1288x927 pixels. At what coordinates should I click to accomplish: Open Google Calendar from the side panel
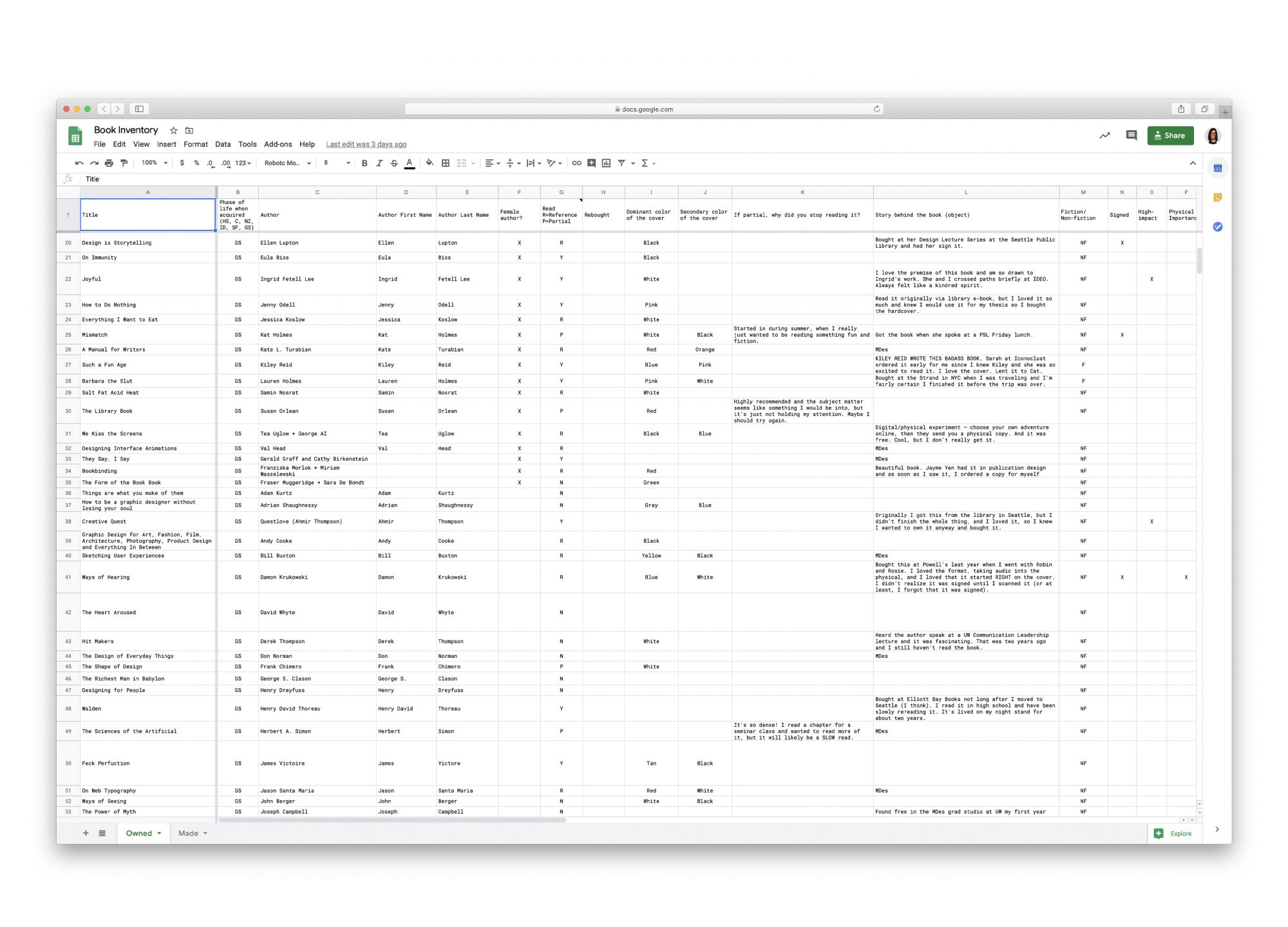point(1217,167)
